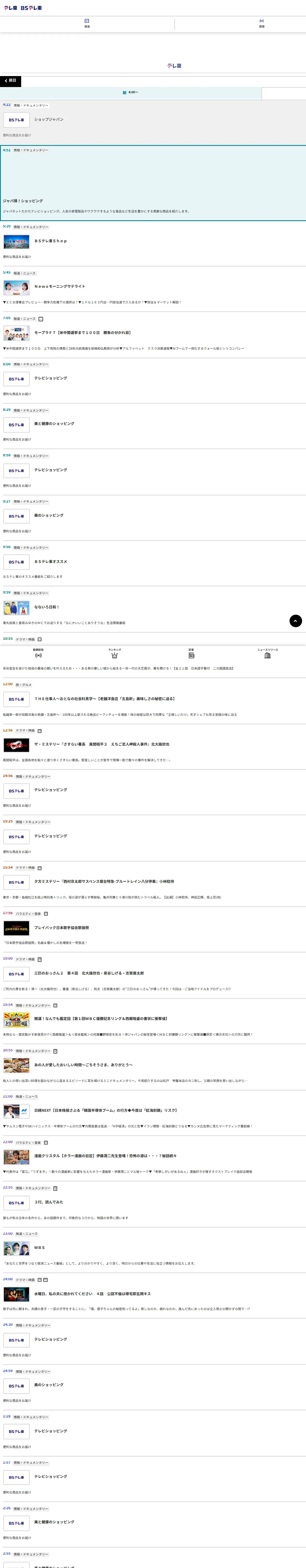Open 記事 articles icon in the navigation bar

pyautogui.click(x=191, y=653)
